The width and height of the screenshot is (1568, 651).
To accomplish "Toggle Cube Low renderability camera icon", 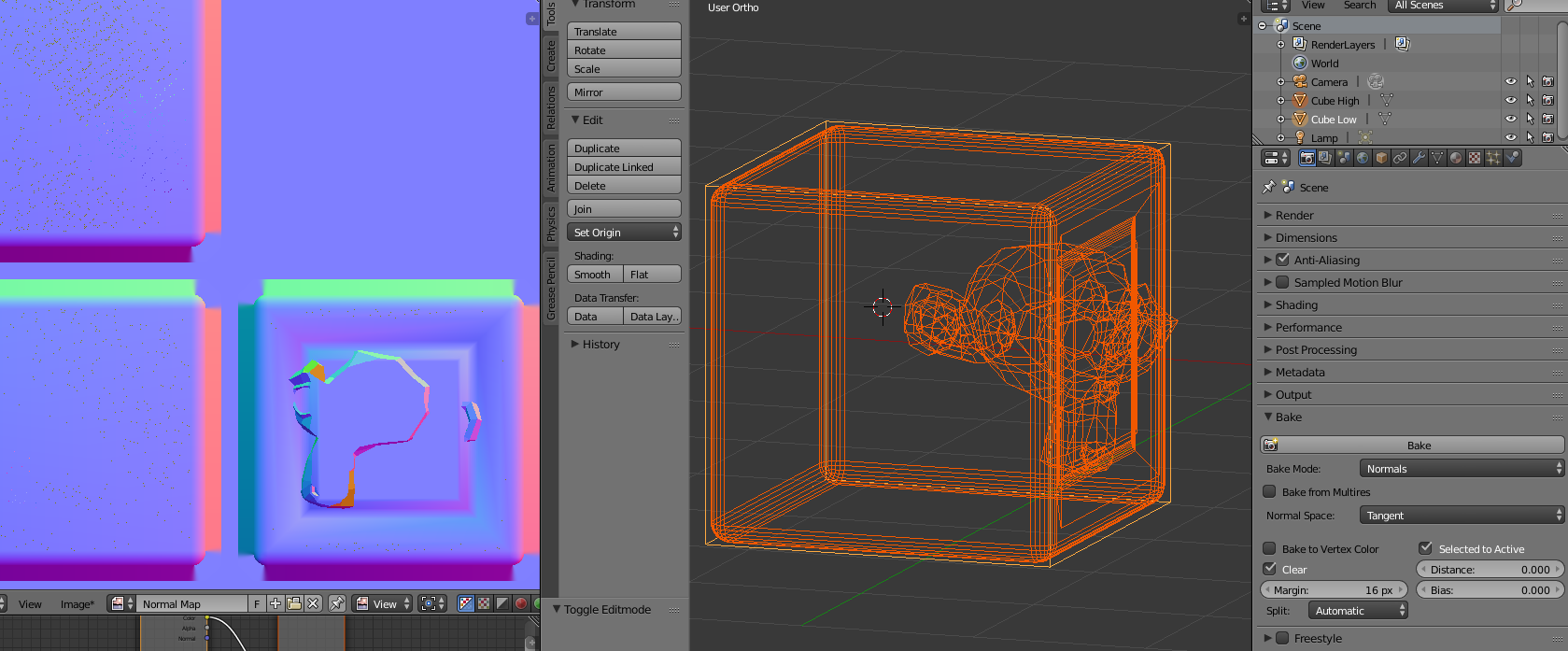I will pyautogui.click(x=1547, y=119).
